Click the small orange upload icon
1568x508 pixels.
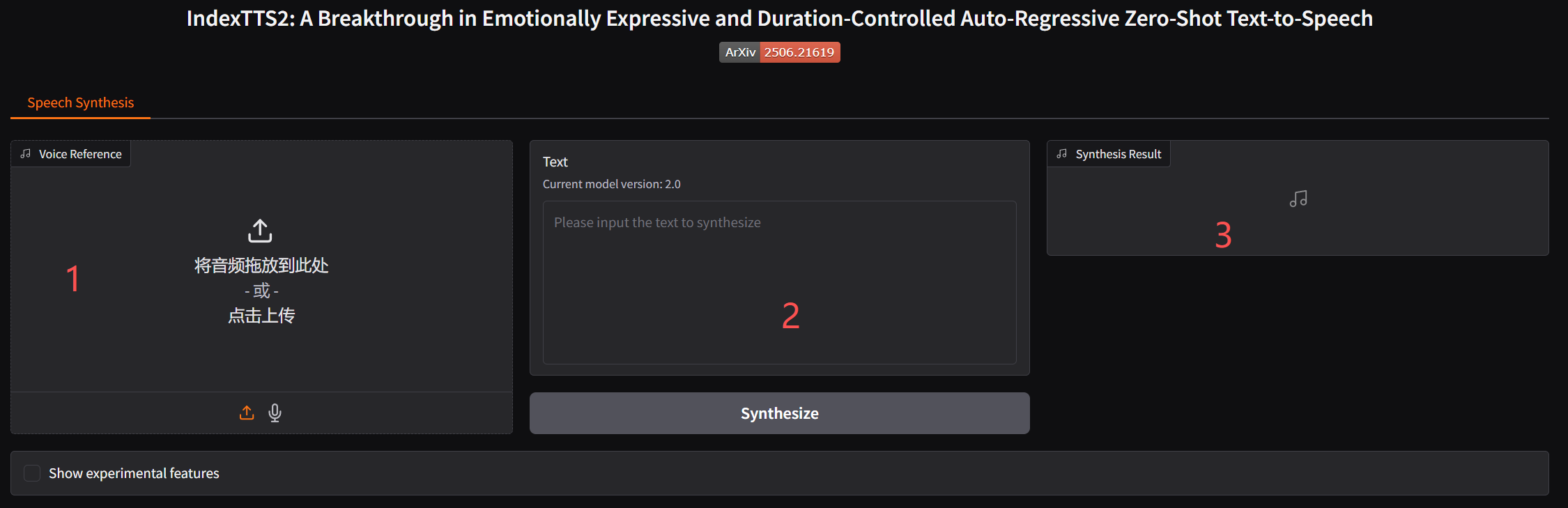tap(247, 413)
